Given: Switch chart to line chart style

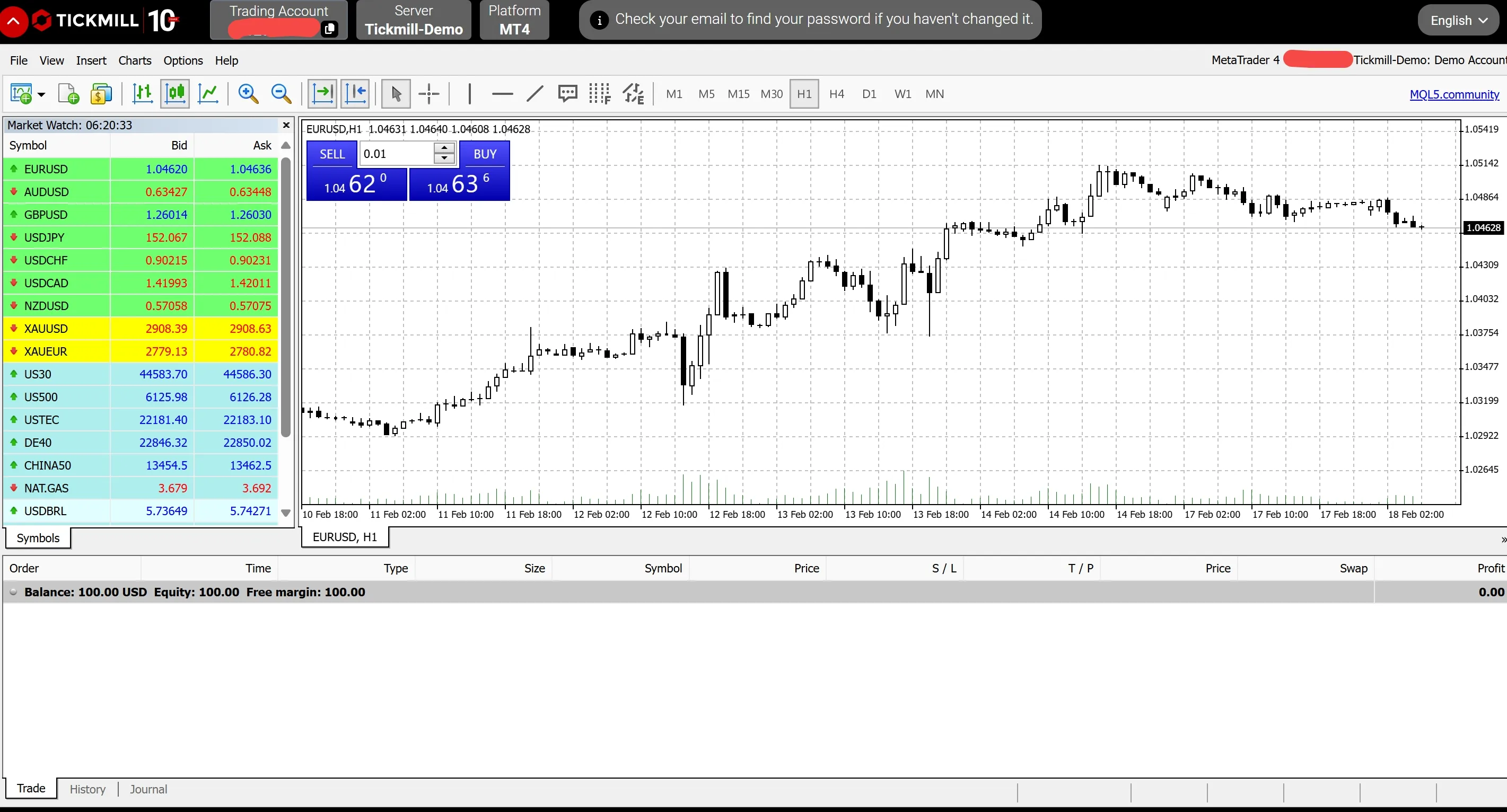Looking at the screenshot, I should tap(208, 93).
